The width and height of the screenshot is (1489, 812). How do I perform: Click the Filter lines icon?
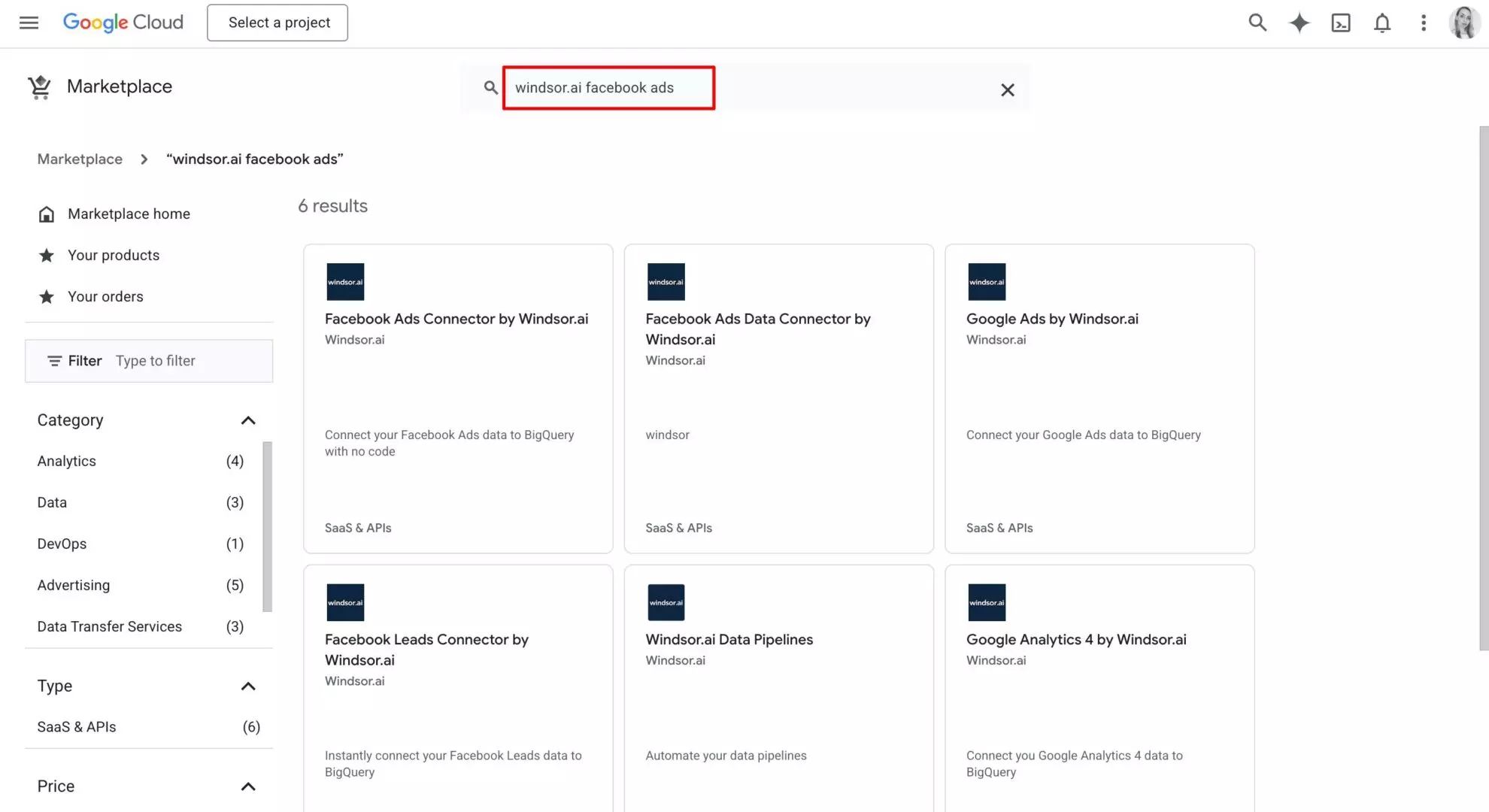(x=54, y=361)
